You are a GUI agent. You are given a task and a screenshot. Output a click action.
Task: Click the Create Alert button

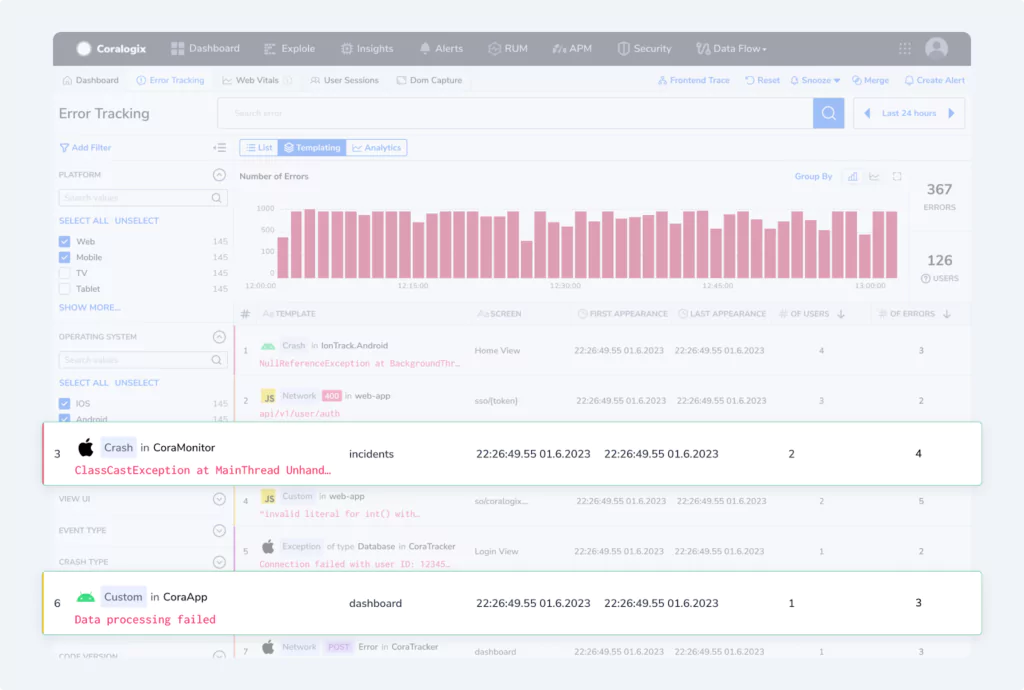[x=934, y=80]
